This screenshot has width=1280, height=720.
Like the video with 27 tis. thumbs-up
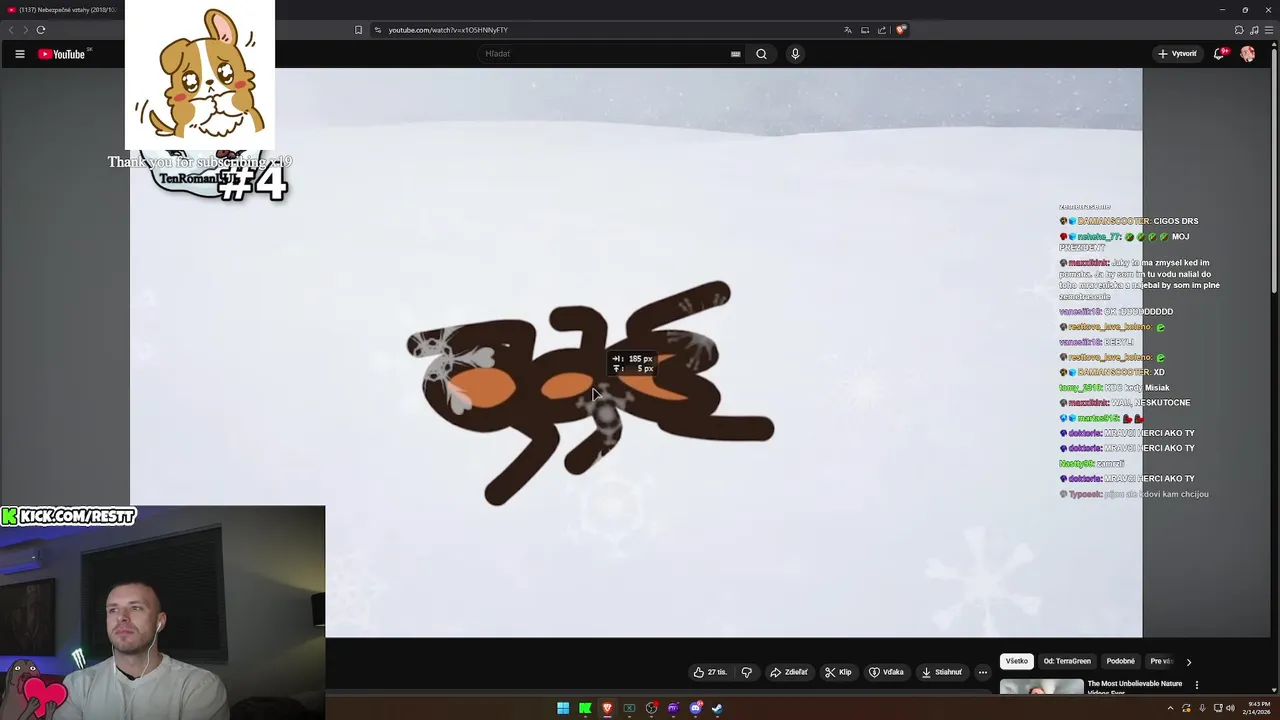coord(710,672)
